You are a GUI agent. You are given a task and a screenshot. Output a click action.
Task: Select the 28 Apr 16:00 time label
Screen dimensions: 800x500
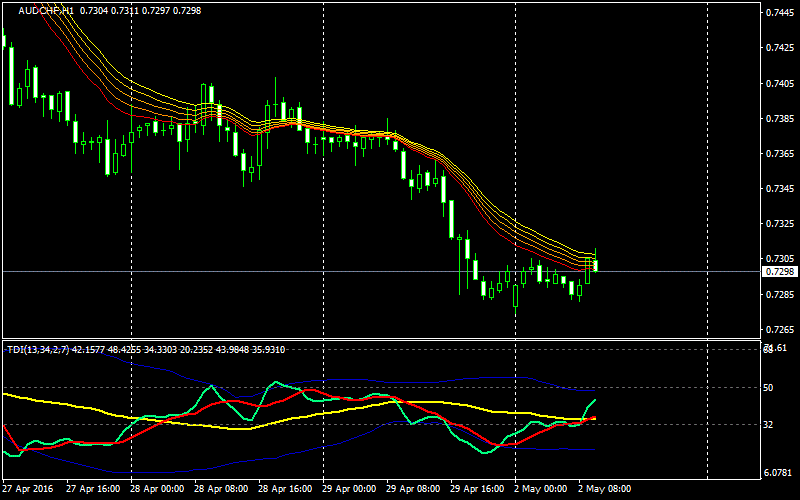point(284,490)
